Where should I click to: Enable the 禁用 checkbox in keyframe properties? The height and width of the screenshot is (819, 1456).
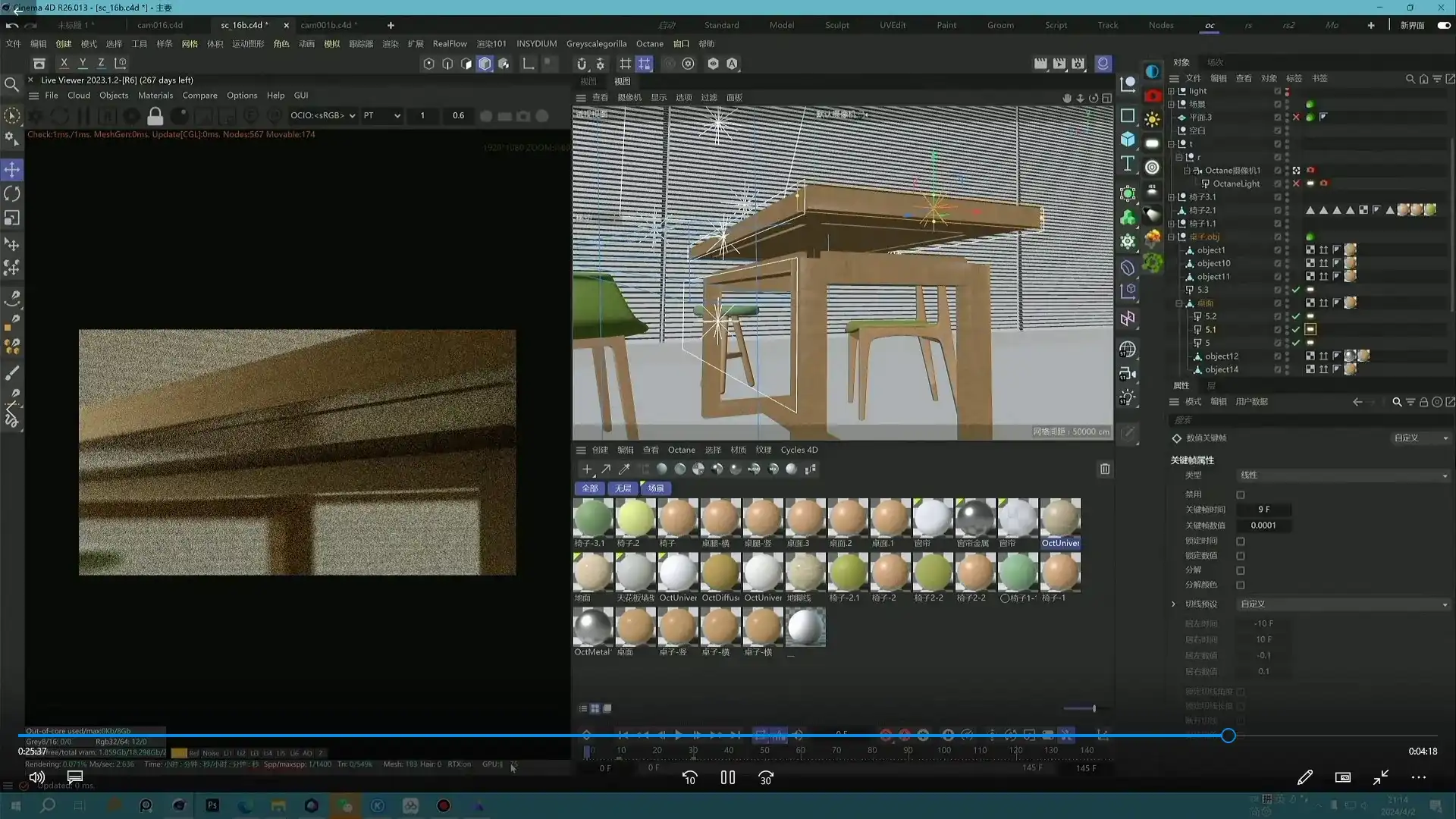point(1241,494)
